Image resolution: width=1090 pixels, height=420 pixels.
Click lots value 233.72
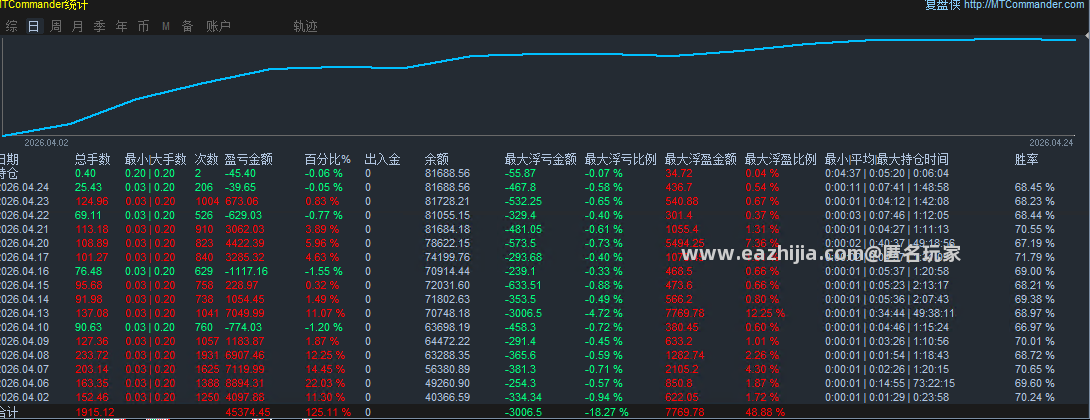pyautogui.click(x=90, y=356)
